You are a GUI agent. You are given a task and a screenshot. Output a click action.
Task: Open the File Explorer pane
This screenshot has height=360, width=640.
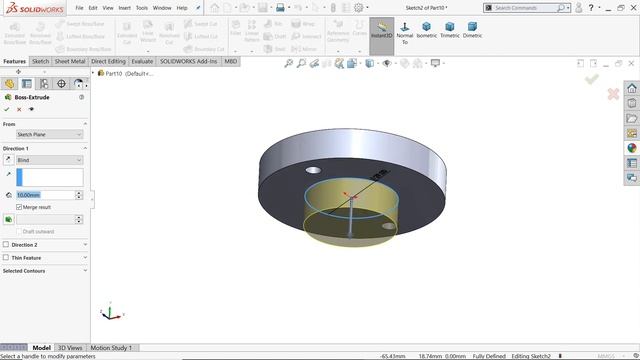point(632,118)
